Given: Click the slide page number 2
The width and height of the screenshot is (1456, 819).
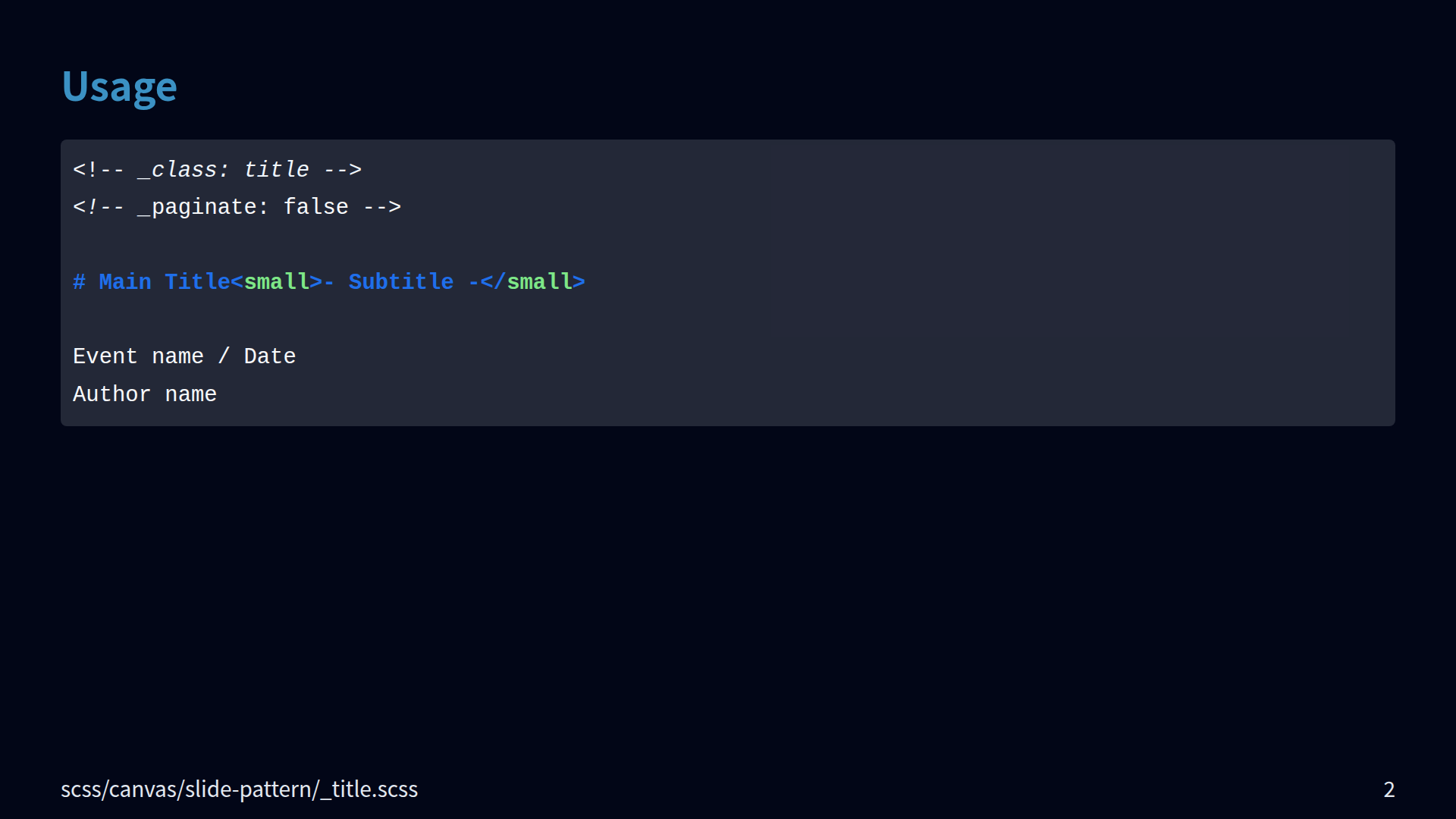Looking at the screenshot, I should pos(1389,789).
